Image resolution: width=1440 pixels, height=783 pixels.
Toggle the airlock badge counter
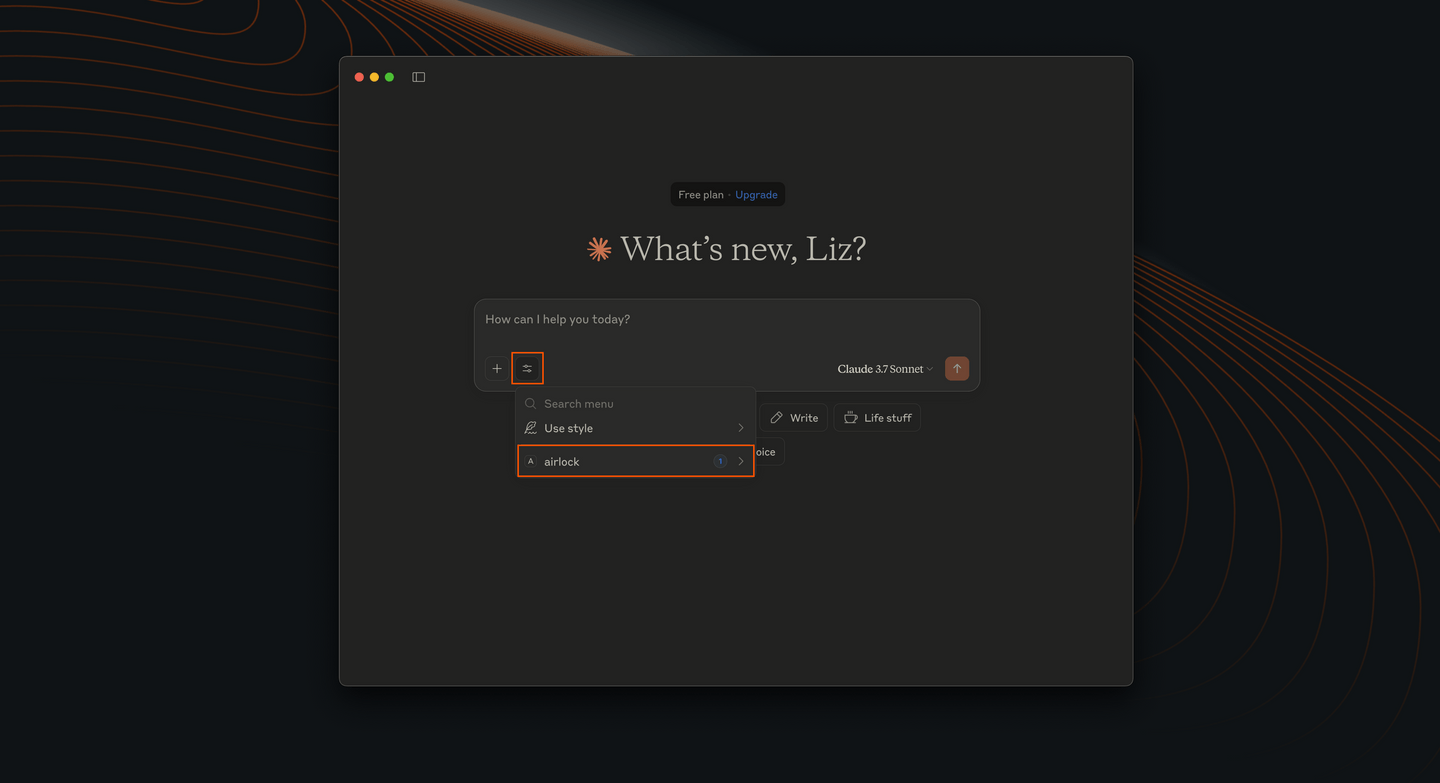coord(720,461)
